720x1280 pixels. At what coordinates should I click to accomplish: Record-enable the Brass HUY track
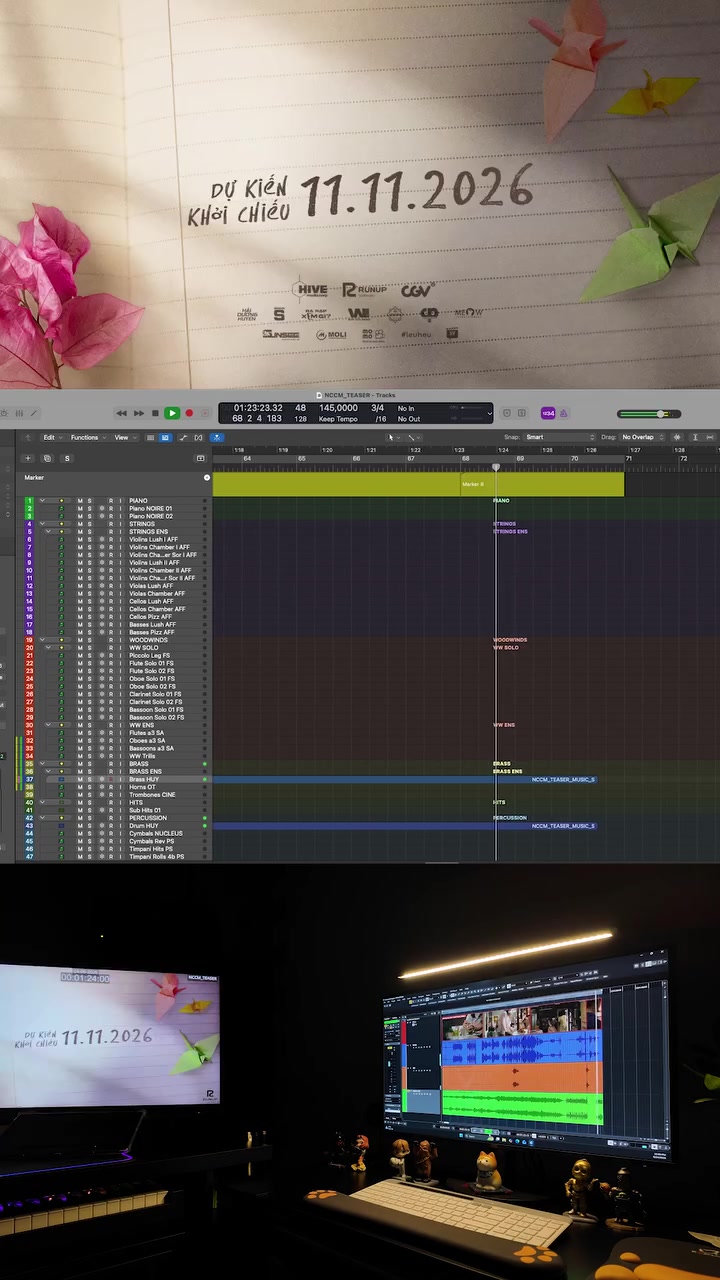tap(111, 779)
